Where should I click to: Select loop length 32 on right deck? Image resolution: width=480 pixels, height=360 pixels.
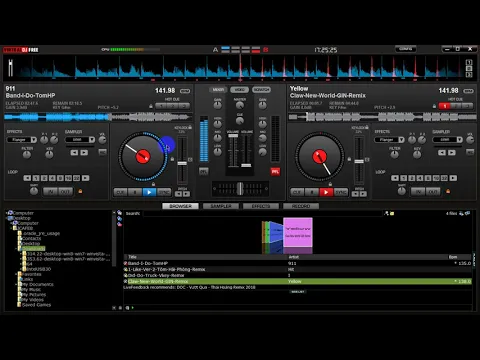444,178
